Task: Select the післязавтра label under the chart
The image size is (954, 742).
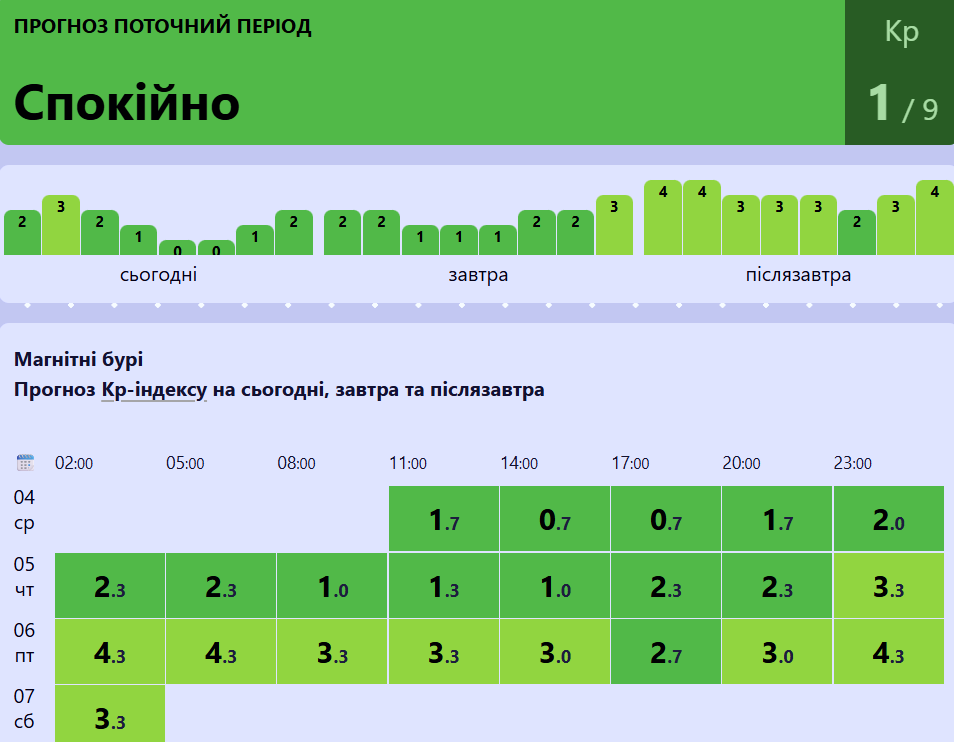Action: coord(798,275)
